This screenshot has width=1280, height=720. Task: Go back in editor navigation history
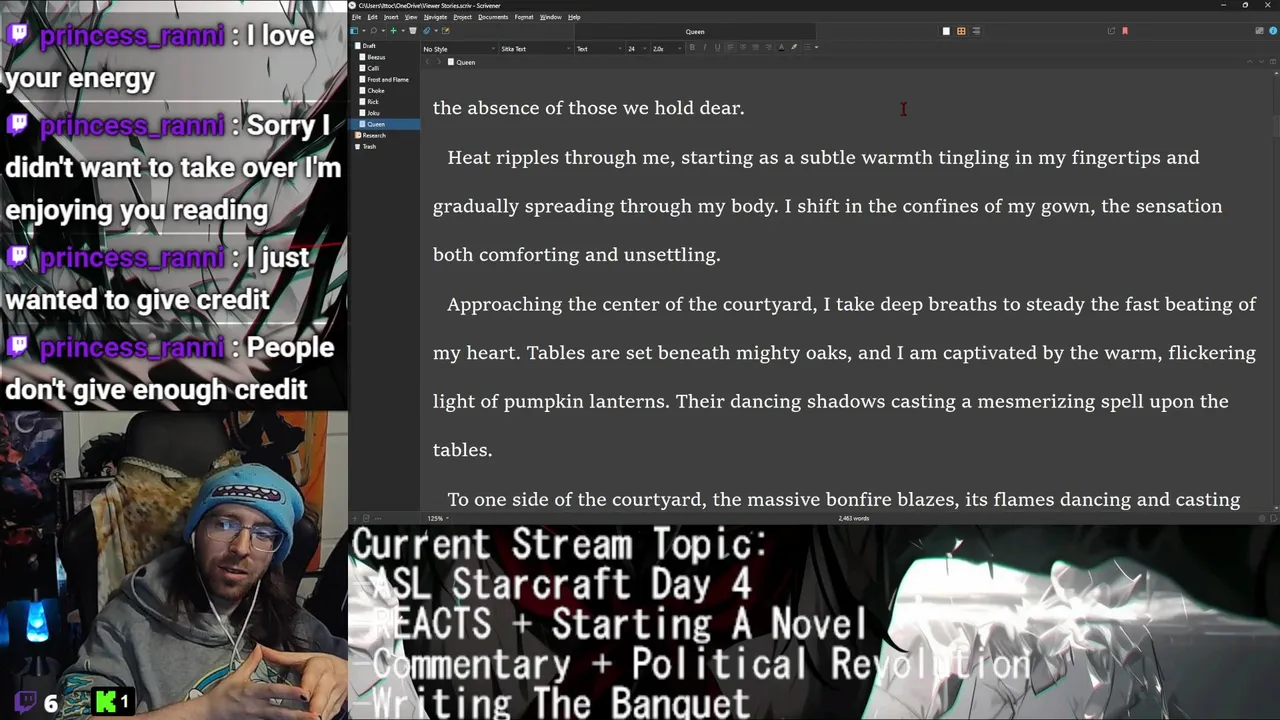click(x=427, y=62)
